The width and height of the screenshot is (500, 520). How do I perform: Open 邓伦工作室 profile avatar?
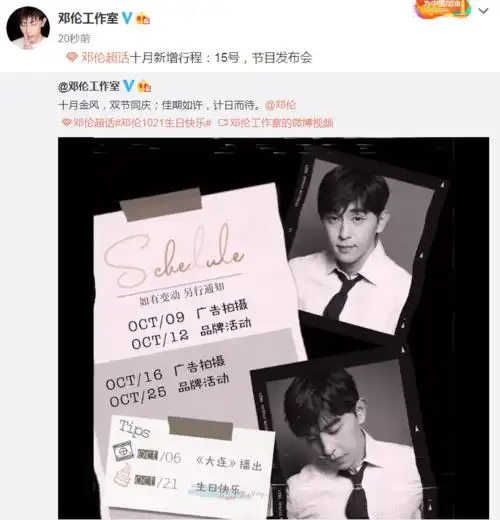tap(28, 28)
